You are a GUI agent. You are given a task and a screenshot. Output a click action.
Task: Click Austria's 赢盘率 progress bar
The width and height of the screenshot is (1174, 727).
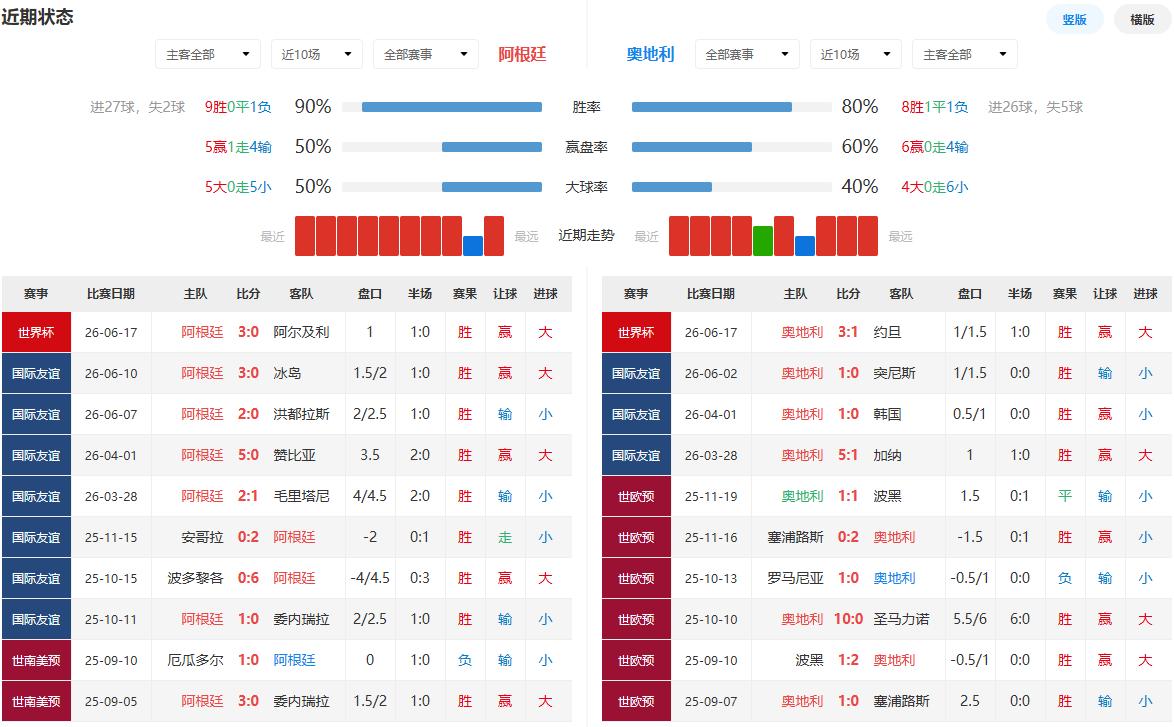[x=732, y=147]
